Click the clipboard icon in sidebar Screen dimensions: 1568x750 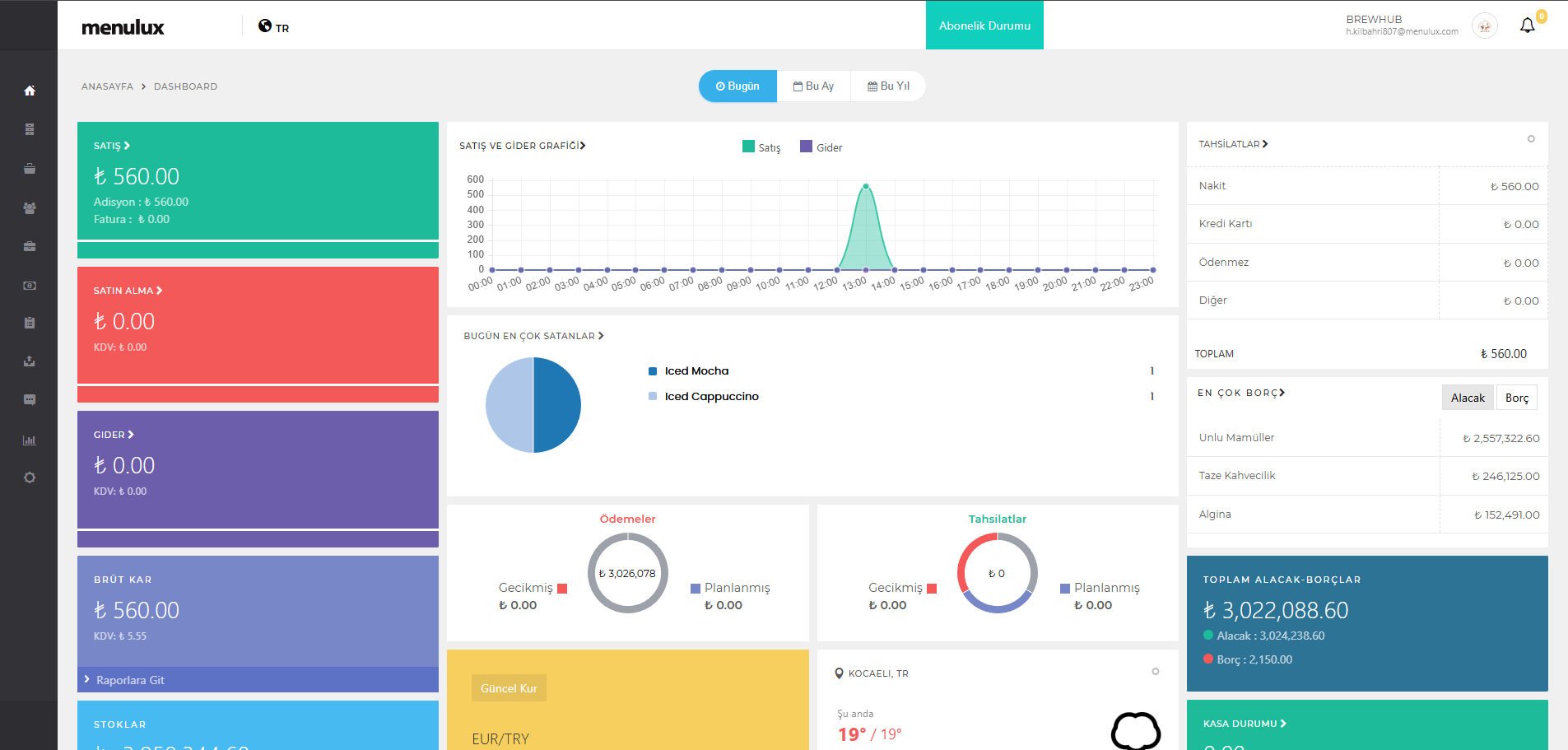point(30,323)
